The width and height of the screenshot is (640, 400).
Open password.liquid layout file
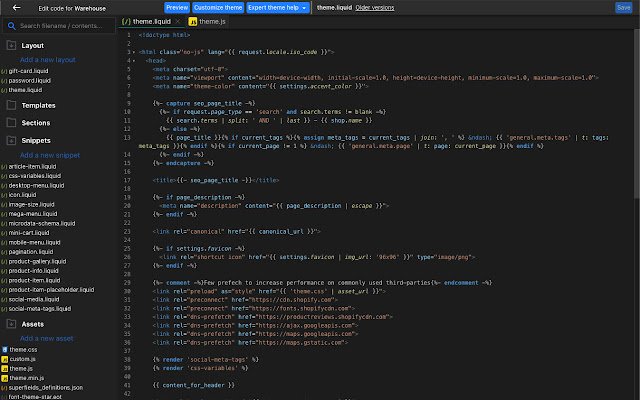(x=29, y=80)
